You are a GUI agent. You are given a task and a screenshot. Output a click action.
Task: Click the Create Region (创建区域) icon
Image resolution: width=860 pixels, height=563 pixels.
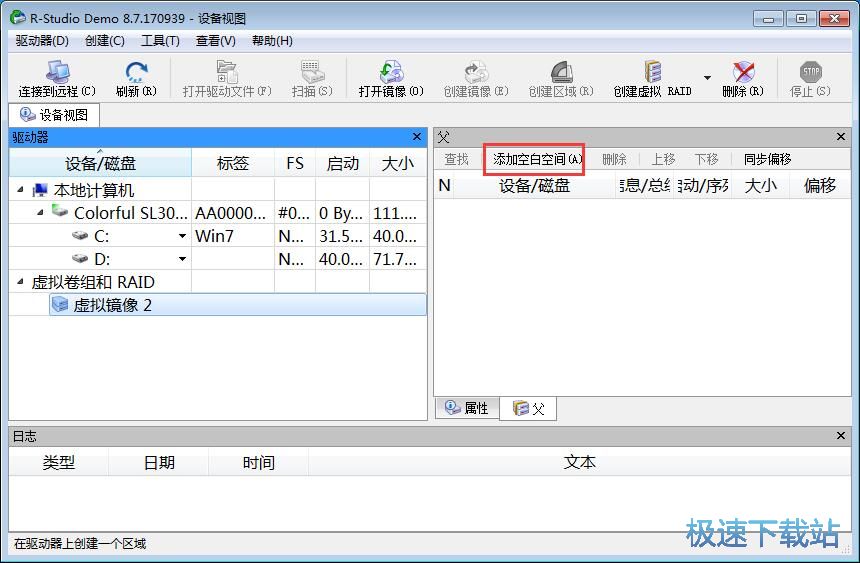(561, 72)
